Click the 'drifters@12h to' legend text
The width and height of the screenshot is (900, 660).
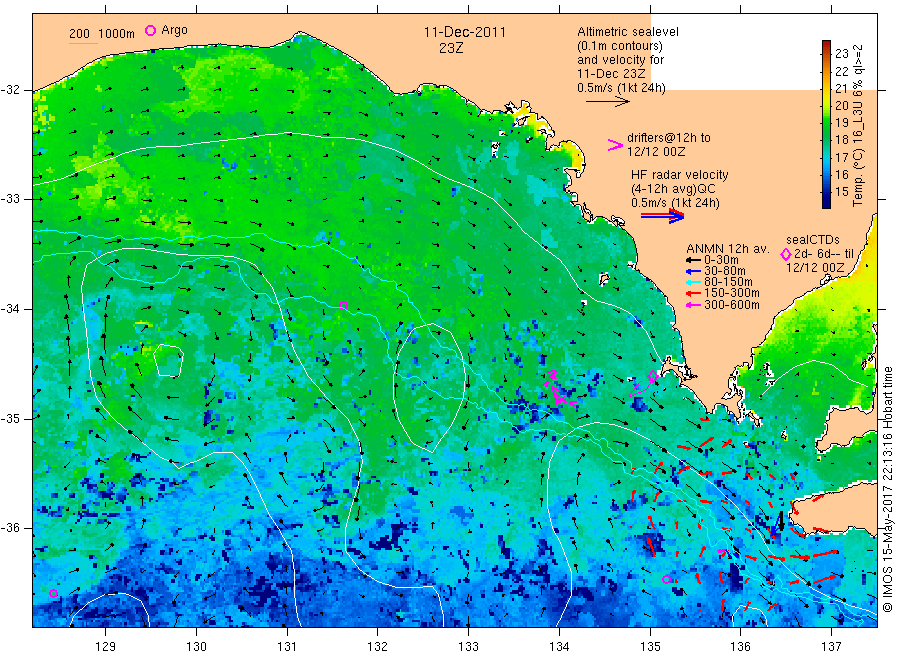click(x=669, y=138)
